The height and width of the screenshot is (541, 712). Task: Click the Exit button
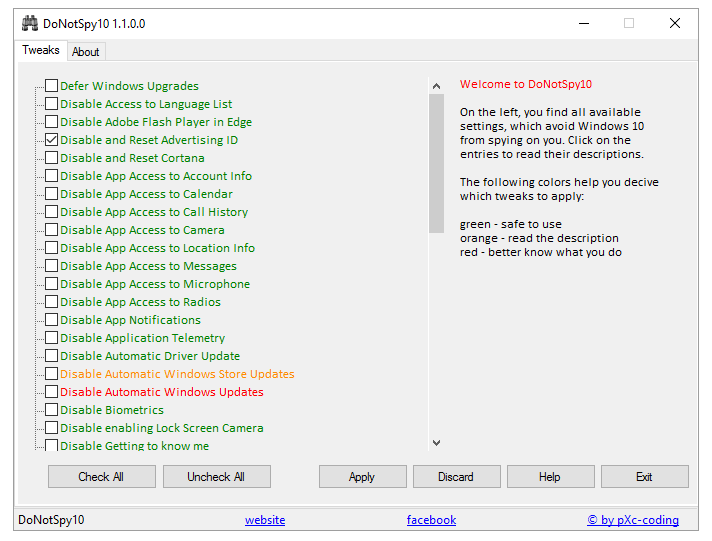(644, 476)
